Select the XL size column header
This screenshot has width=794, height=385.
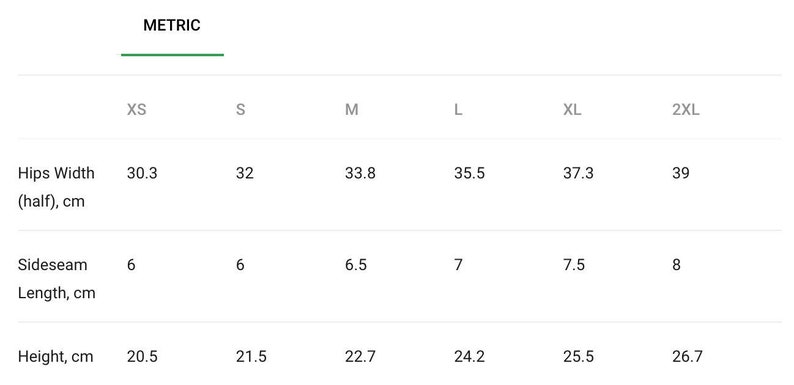[x=572, y=109]
